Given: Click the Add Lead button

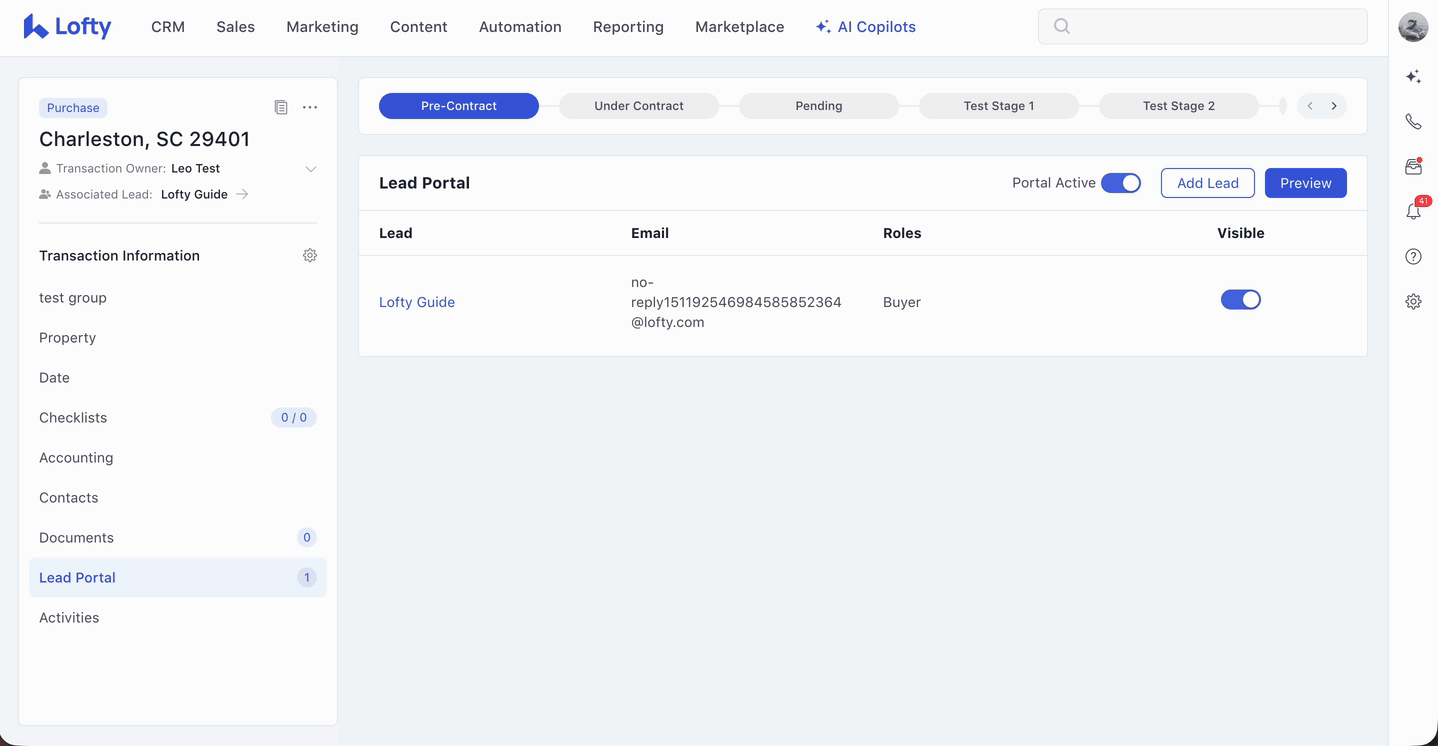Looking at the screenshot, I should coord(1207,183).
